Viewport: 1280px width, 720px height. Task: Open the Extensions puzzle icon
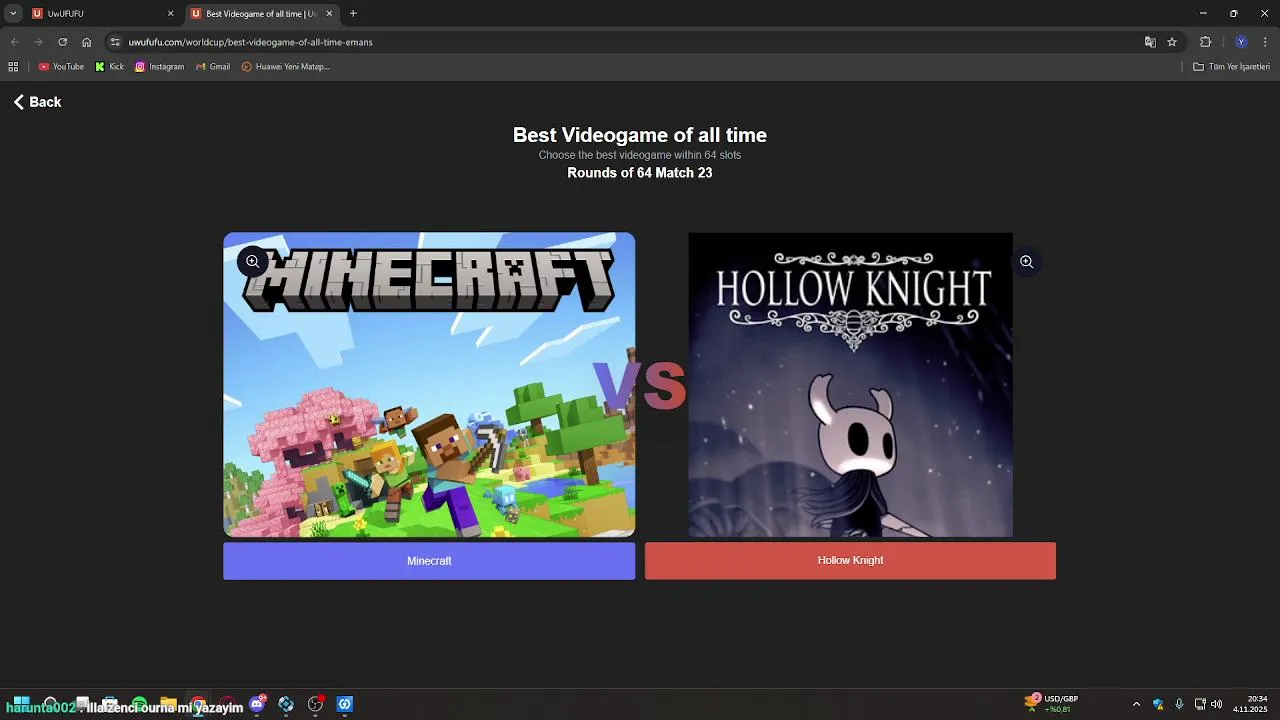click(x=1205, y=42)
